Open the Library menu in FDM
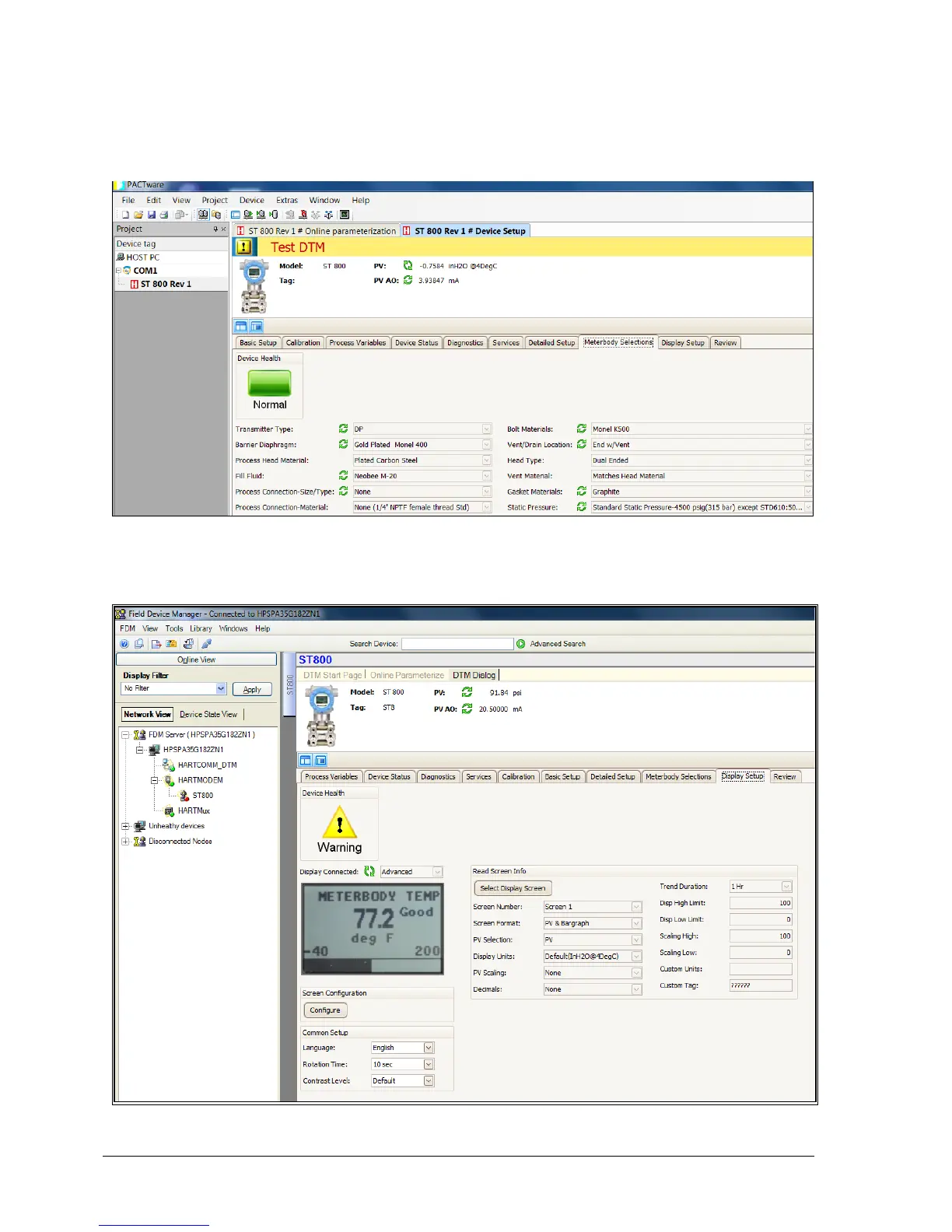This screenshot has width=952, height=1232. point(201,628)
